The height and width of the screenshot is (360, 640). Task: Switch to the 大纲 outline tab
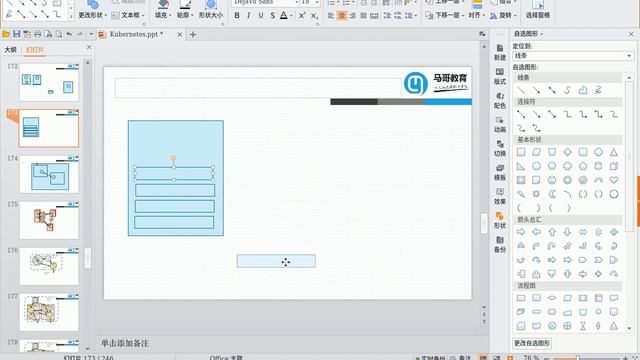point(10,49)
